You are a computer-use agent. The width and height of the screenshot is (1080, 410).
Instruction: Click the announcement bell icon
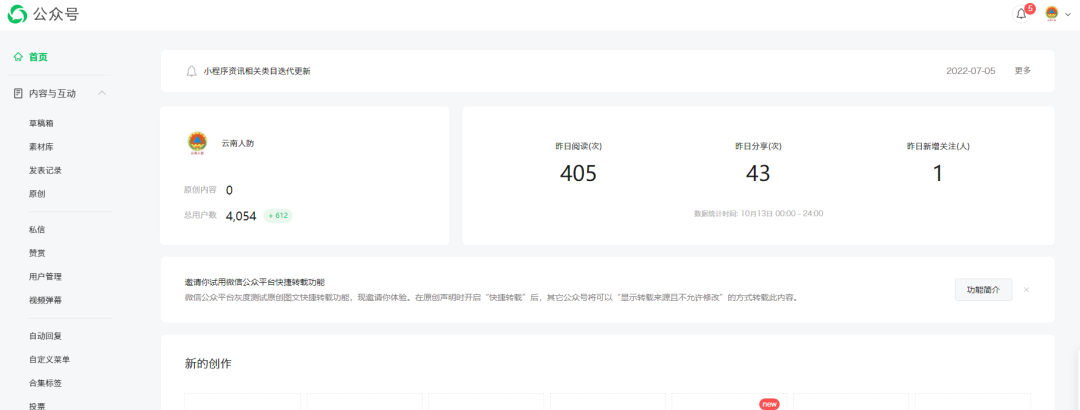pyautogui.click(x=191, y=71)
